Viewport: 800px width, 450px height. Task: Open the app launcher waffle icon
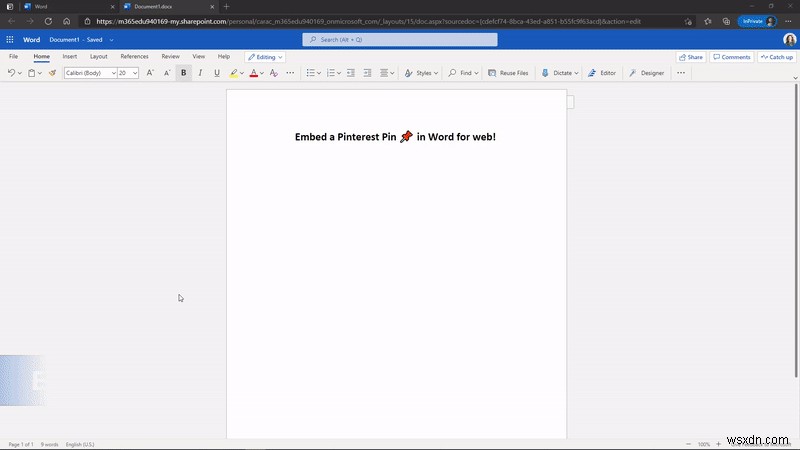pyautogui.click(x=10, y=39)
